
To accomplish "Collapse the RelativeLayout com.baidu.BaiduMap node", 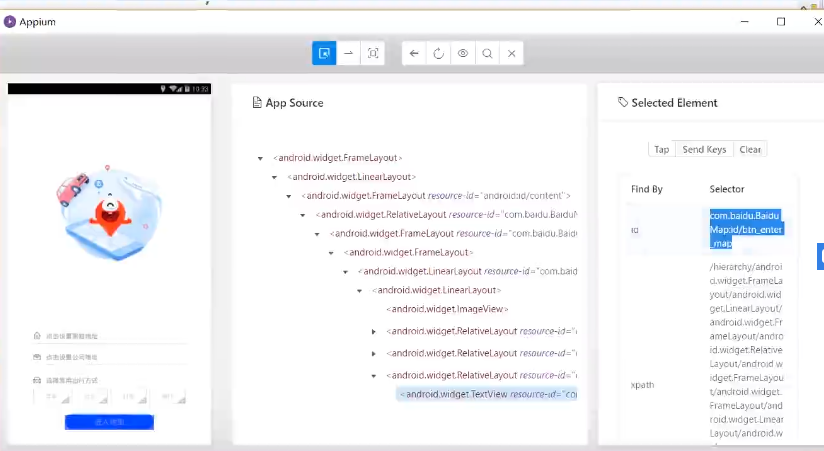I will [x=303, y=215].
